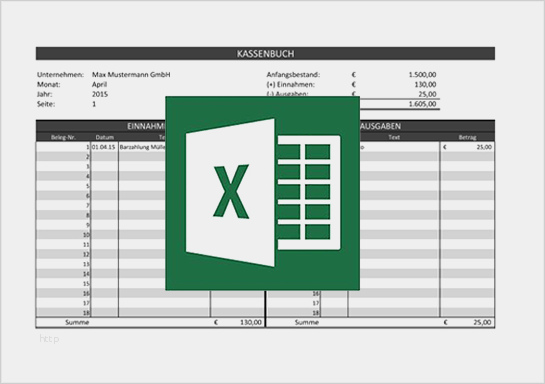
Task: Select the Max Mustermann GmbH company cell
Action: (x=131, y=74)
